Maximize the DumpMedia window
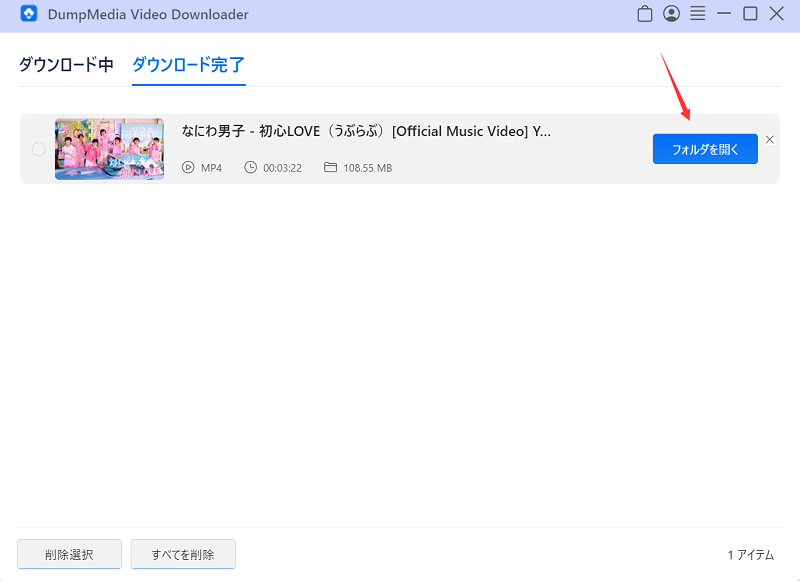This screenshot has width=800, height=581. [x=750, y=14]
